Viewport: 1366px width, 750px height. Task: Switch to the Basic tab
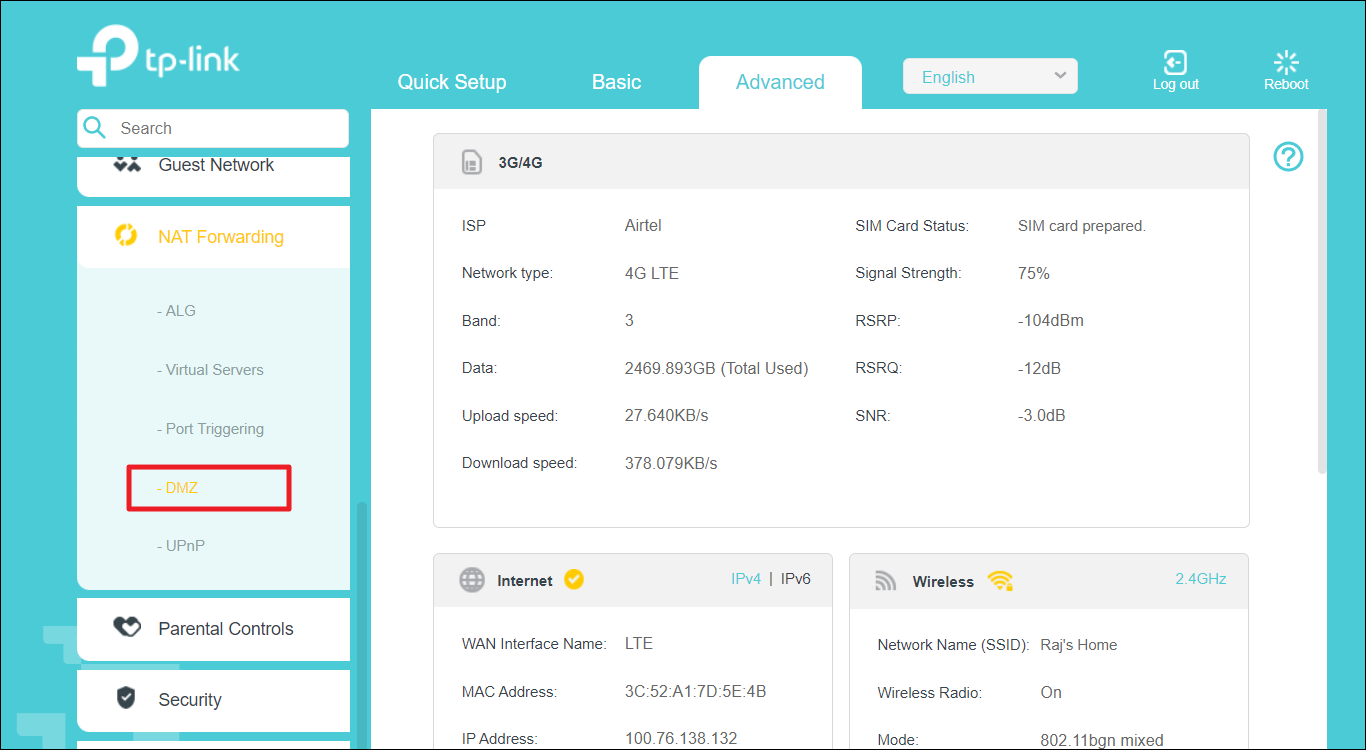tap(616, 82)
